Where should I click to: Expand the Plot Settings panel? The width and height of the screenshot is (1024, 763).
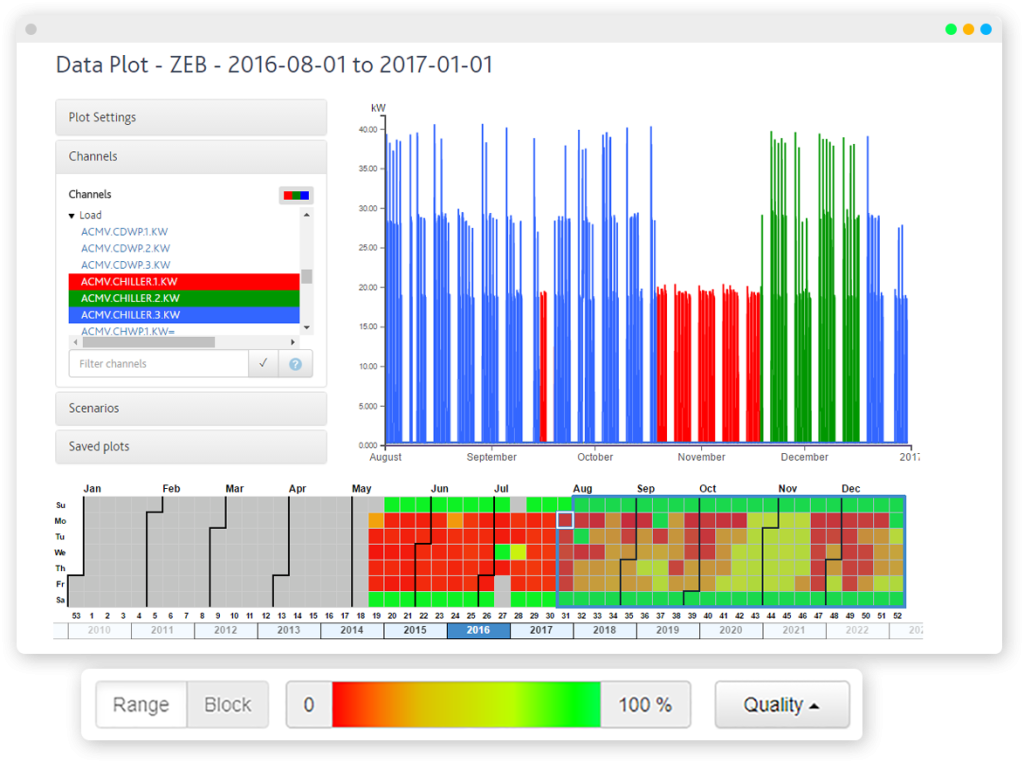tap(191, 118)
